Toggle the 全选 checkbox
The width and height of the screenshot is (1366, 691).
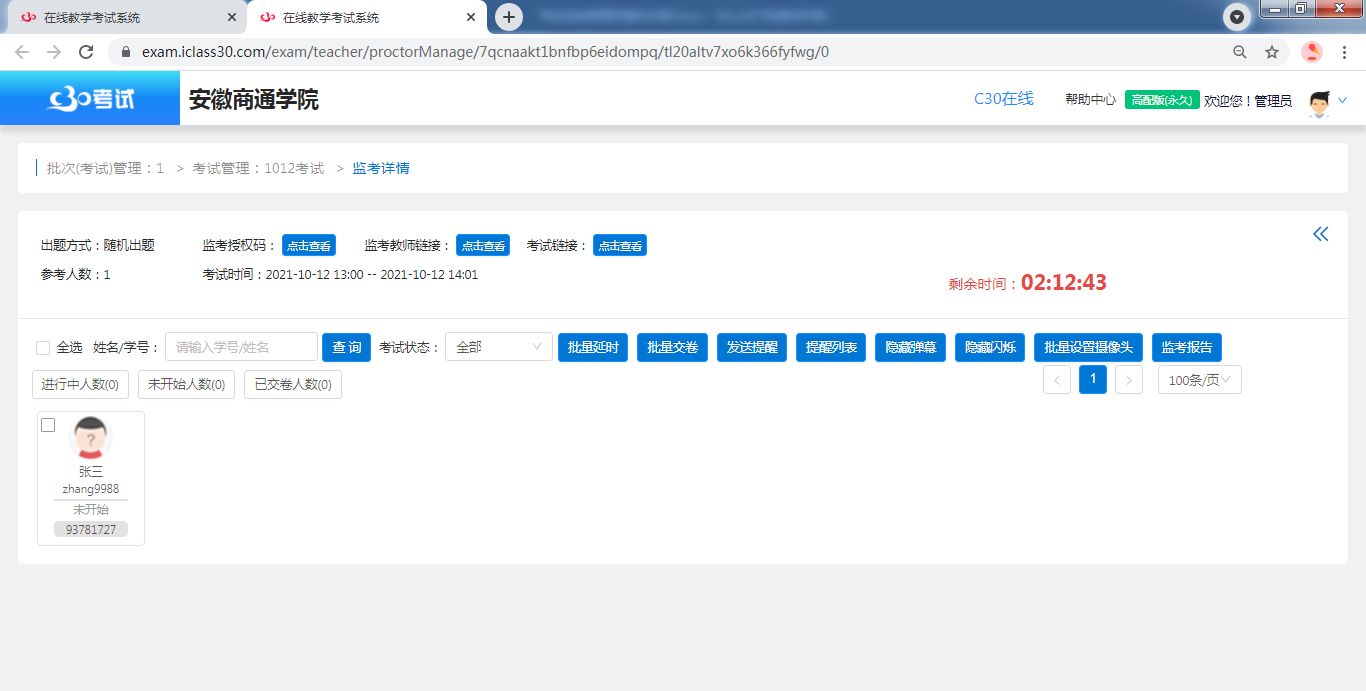point(43,348)
